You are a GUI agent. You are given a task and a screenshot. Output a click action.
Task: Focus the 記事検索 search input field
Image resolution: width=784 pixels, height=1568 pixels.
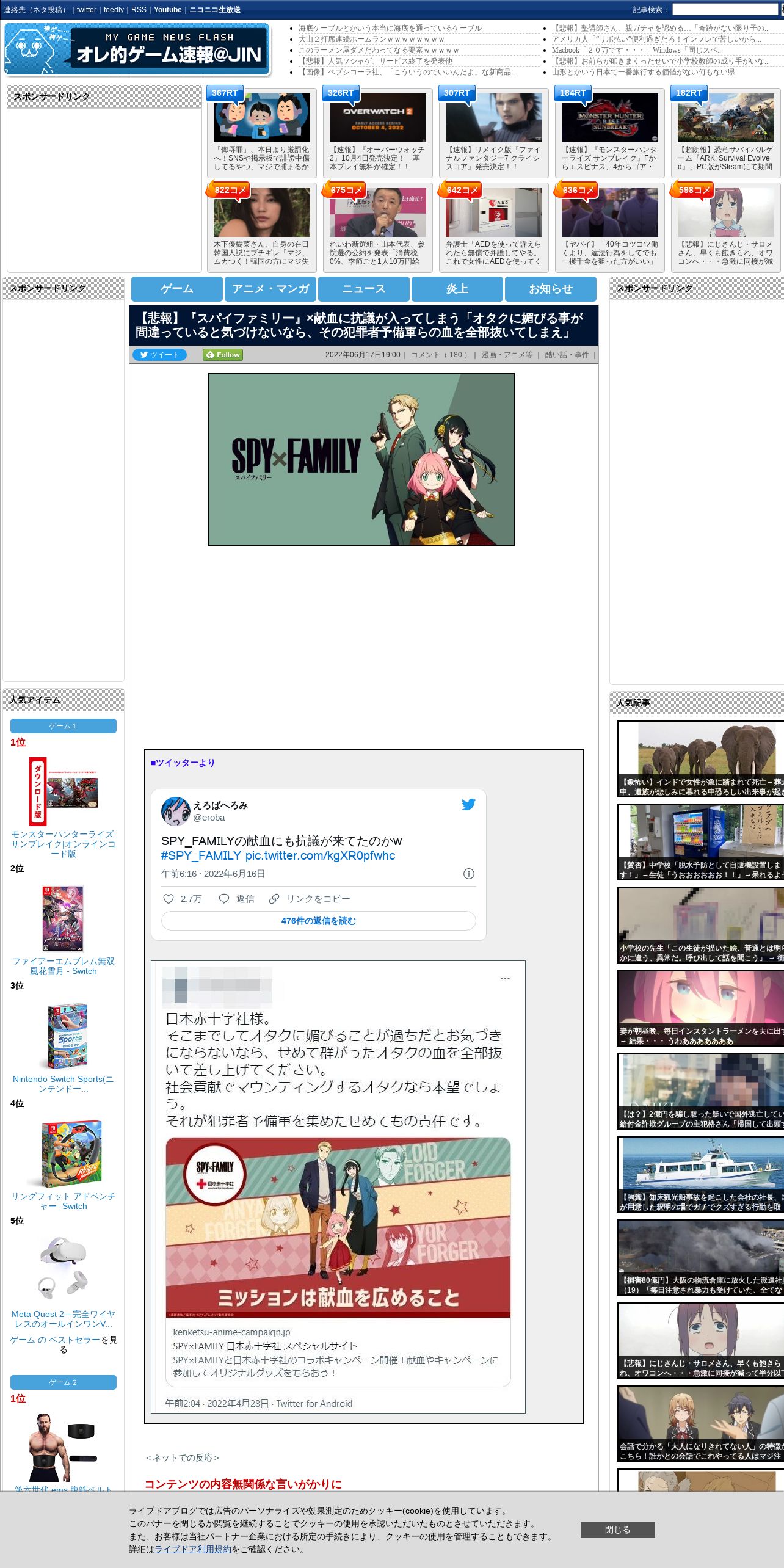pos(725,10)
